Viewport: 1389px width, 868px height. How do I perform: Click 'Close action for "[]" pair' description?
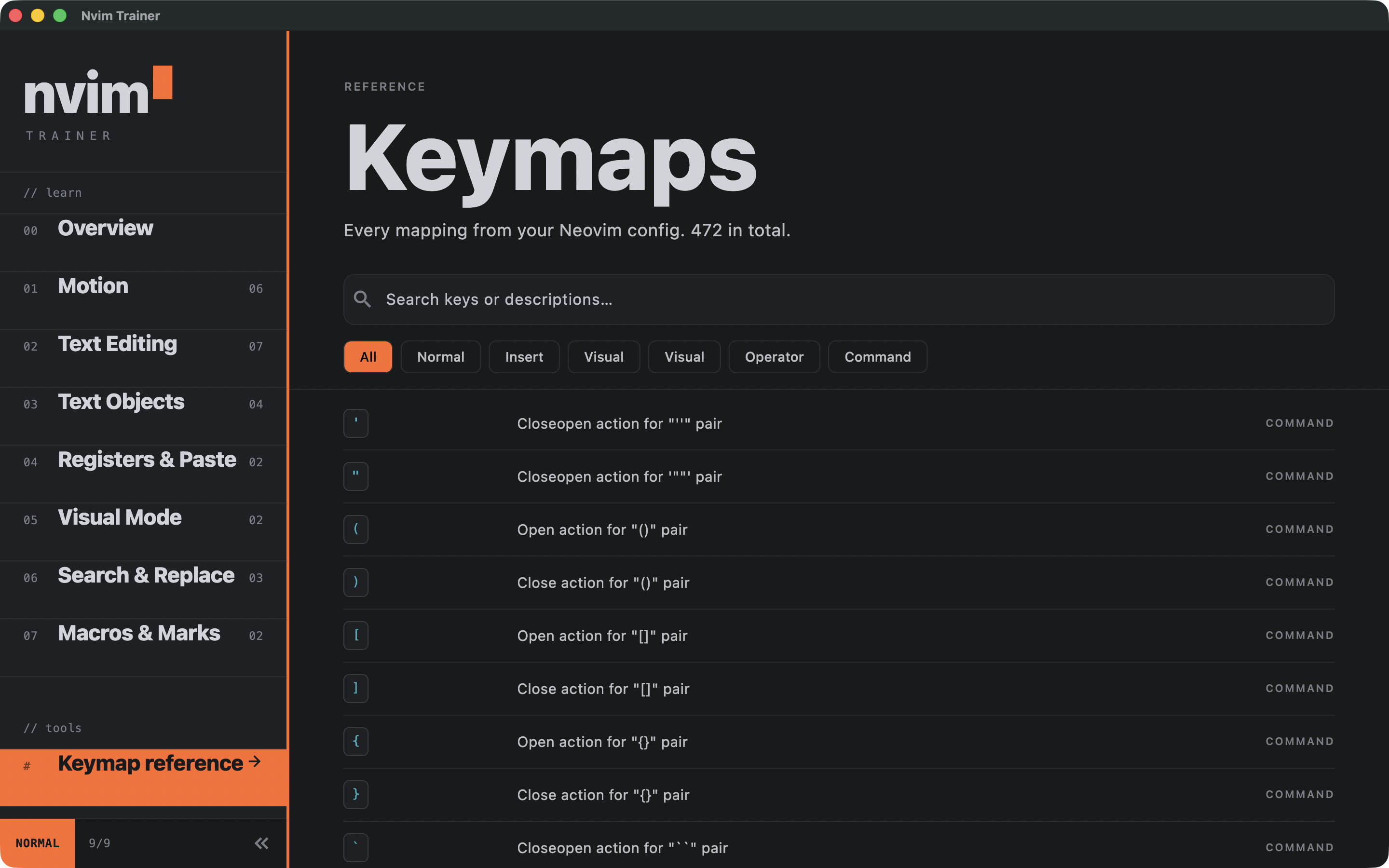(x=603, y=688)
